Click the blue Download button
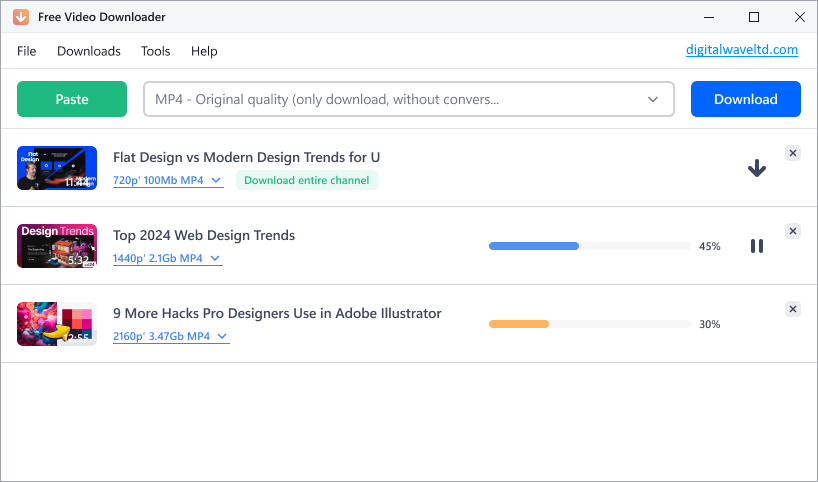 pyautogui.click(x=745, y=99)
